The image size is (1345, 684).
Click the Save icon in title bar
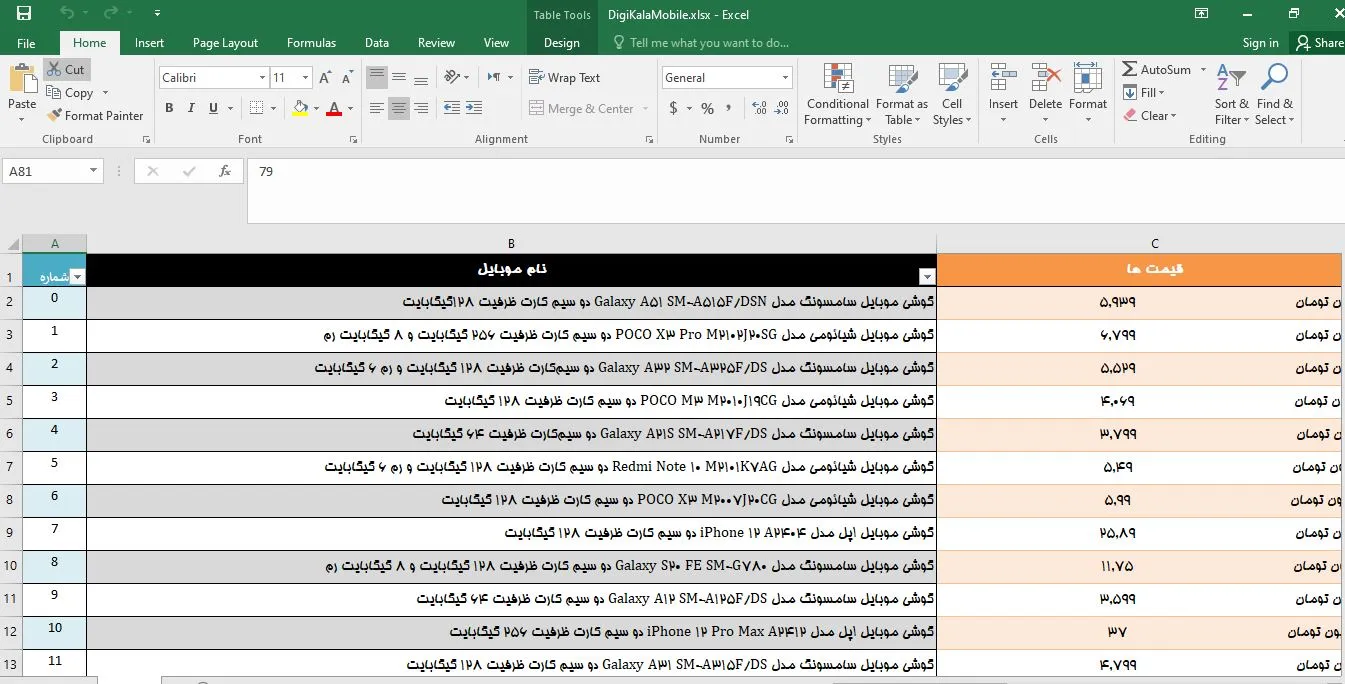click(x=24, y=14)
